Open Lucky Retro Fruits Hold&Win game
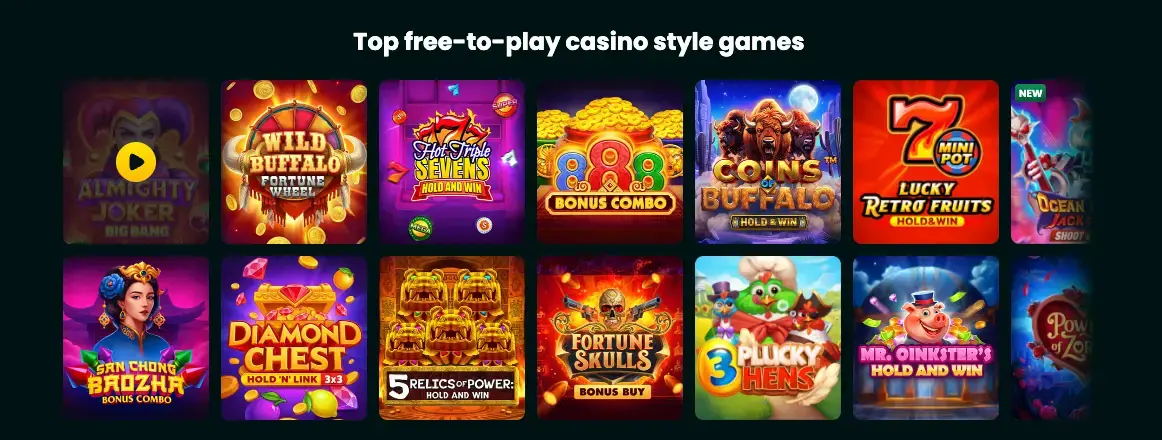Image resolution: width=1162 pixels, height=440 pixels. tap(926, 161)
